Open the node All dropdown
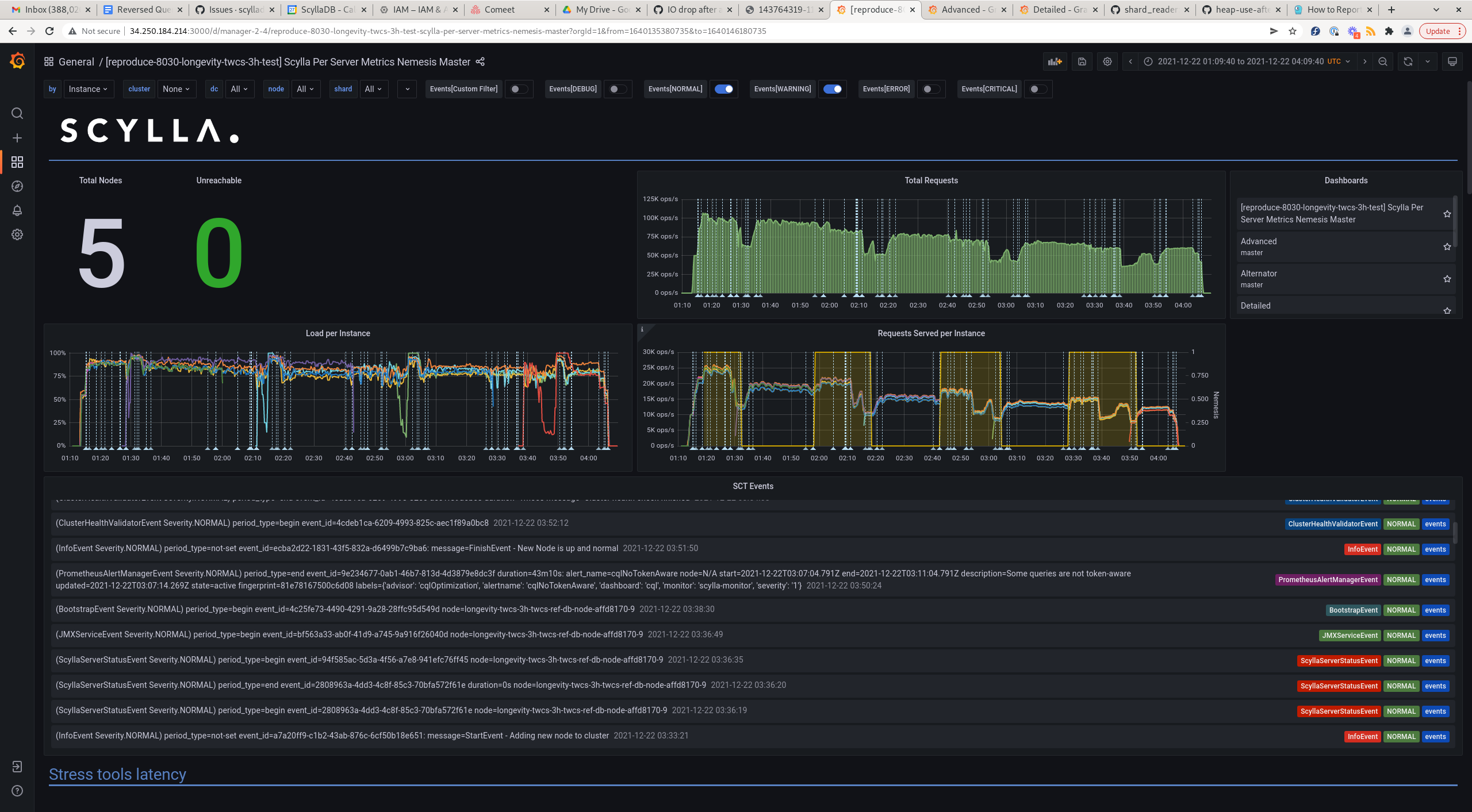 click(x=305, y=89)
